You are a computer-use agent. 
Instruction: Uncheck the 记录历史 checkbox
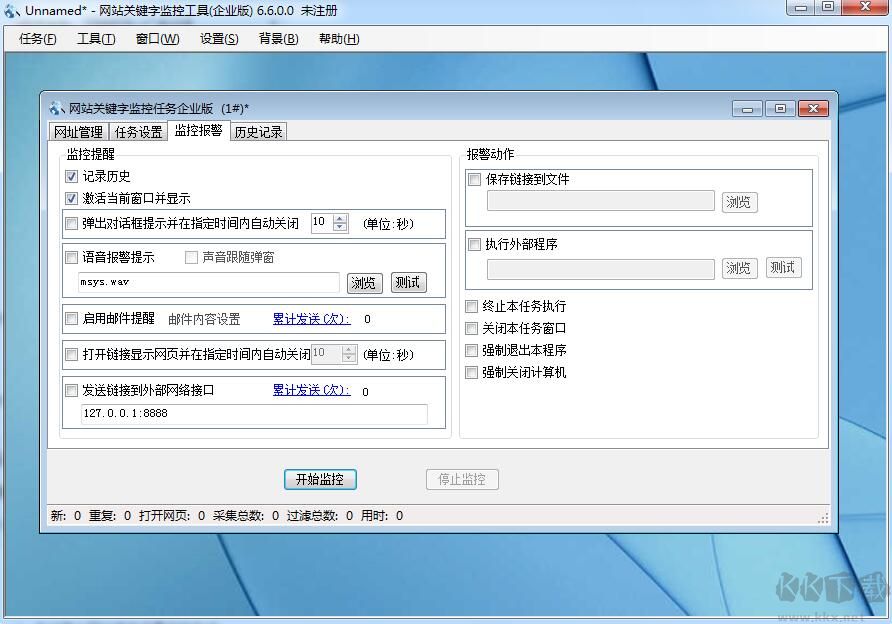[x=71, y=176]
